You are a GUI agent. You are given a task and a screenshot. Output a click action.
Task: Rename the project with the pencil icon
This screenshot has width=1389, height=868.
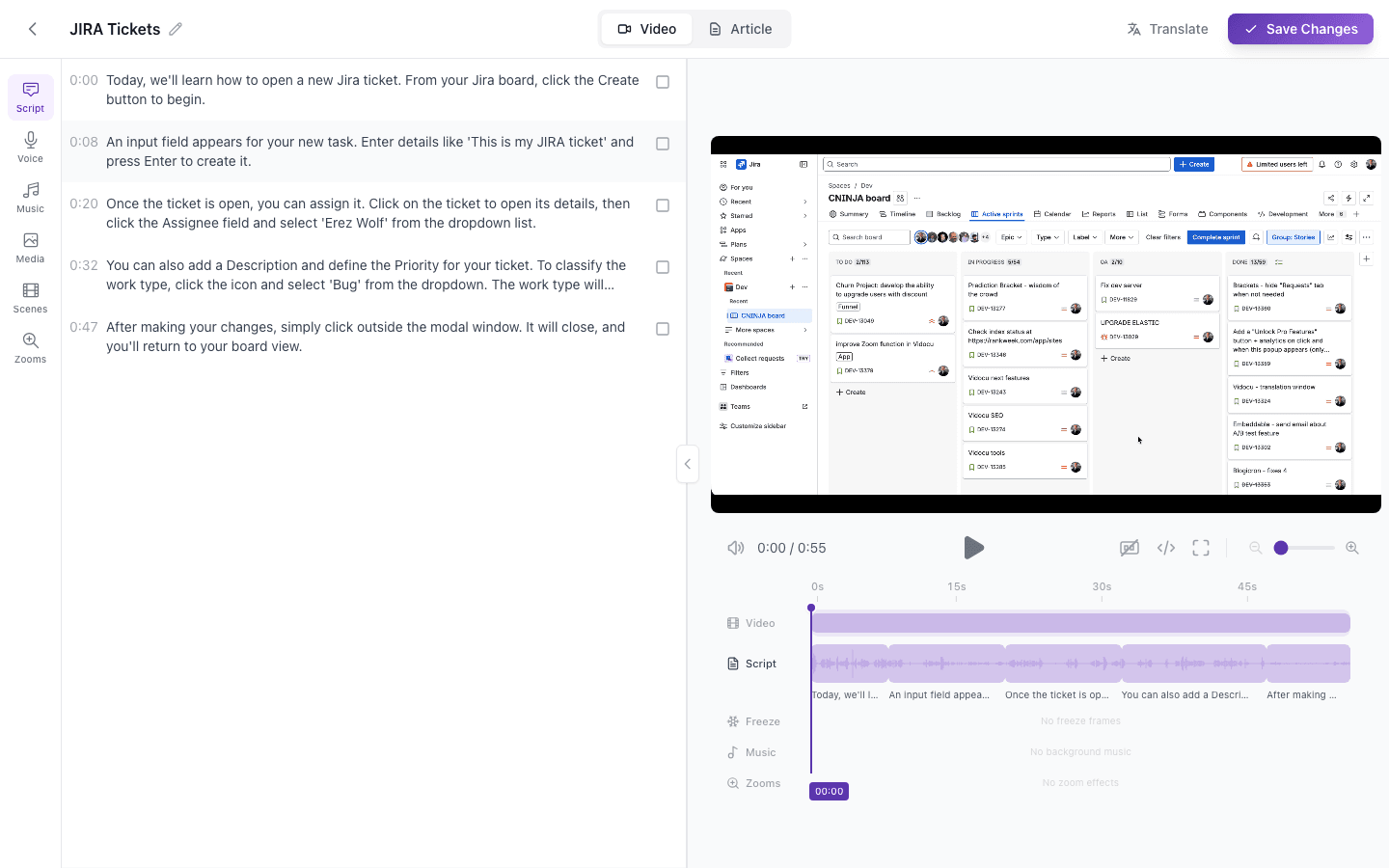pyautogui.click(x=176, y=29)
